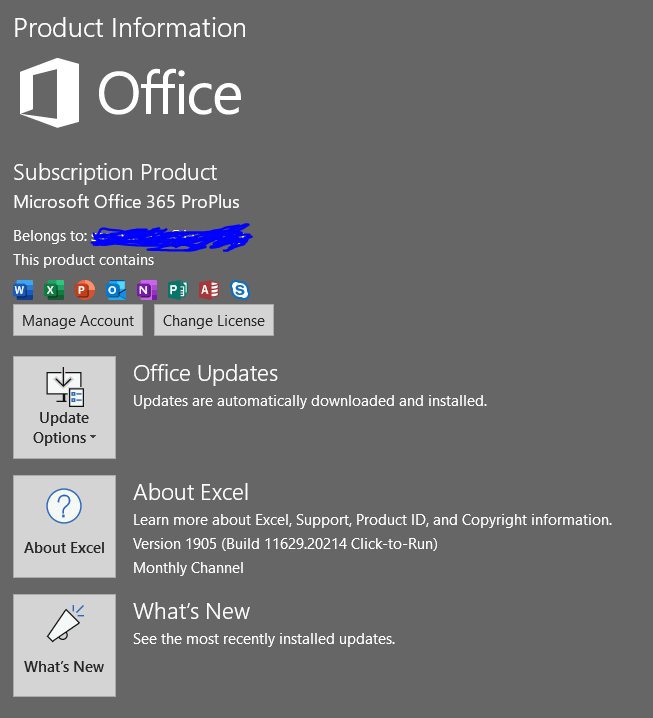This screenshot has height=718, width=653.
Task: Click the Skype for Business icon
Action: [x=239, y=290]
